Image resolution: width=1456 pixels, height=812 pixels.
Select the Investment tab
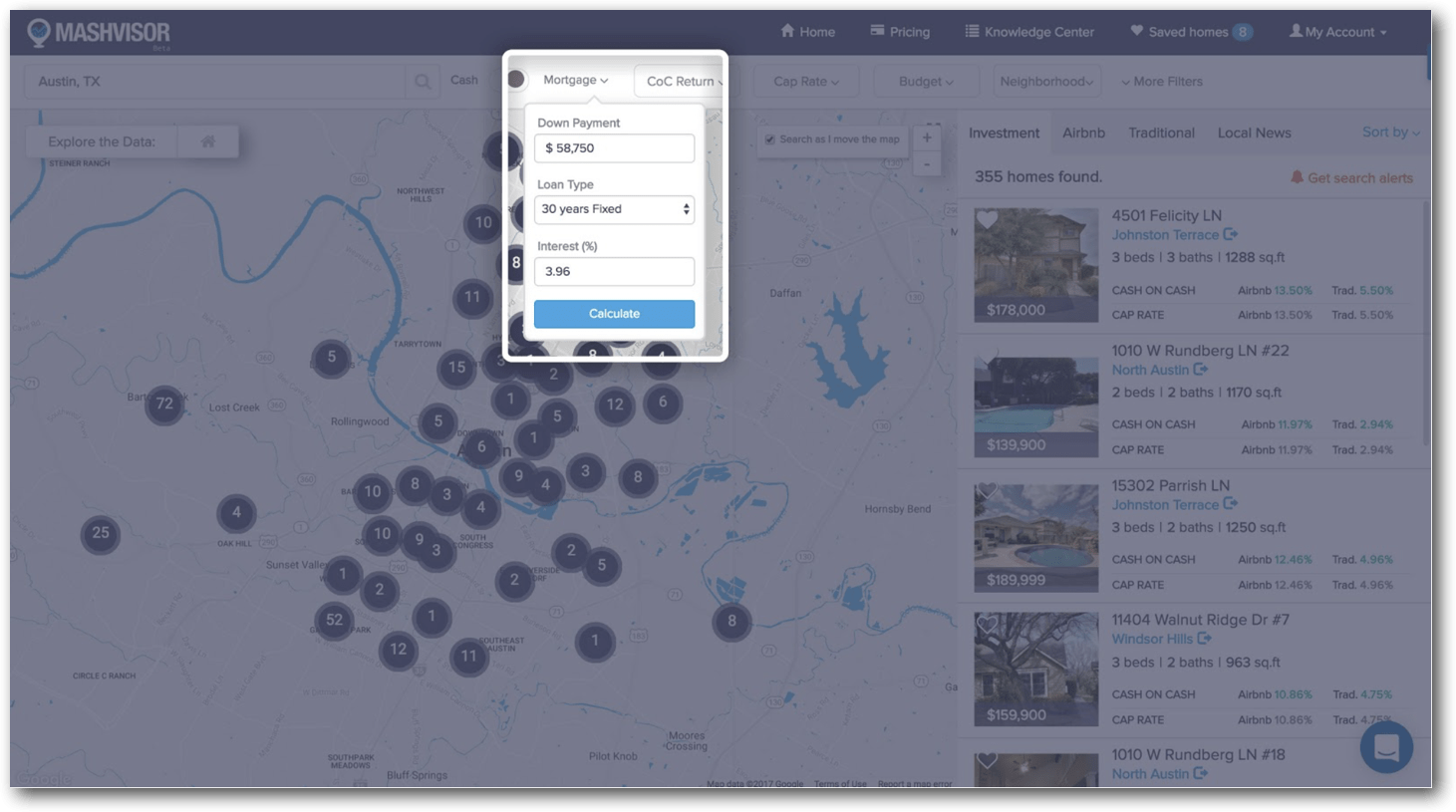tap(1004, 133)
